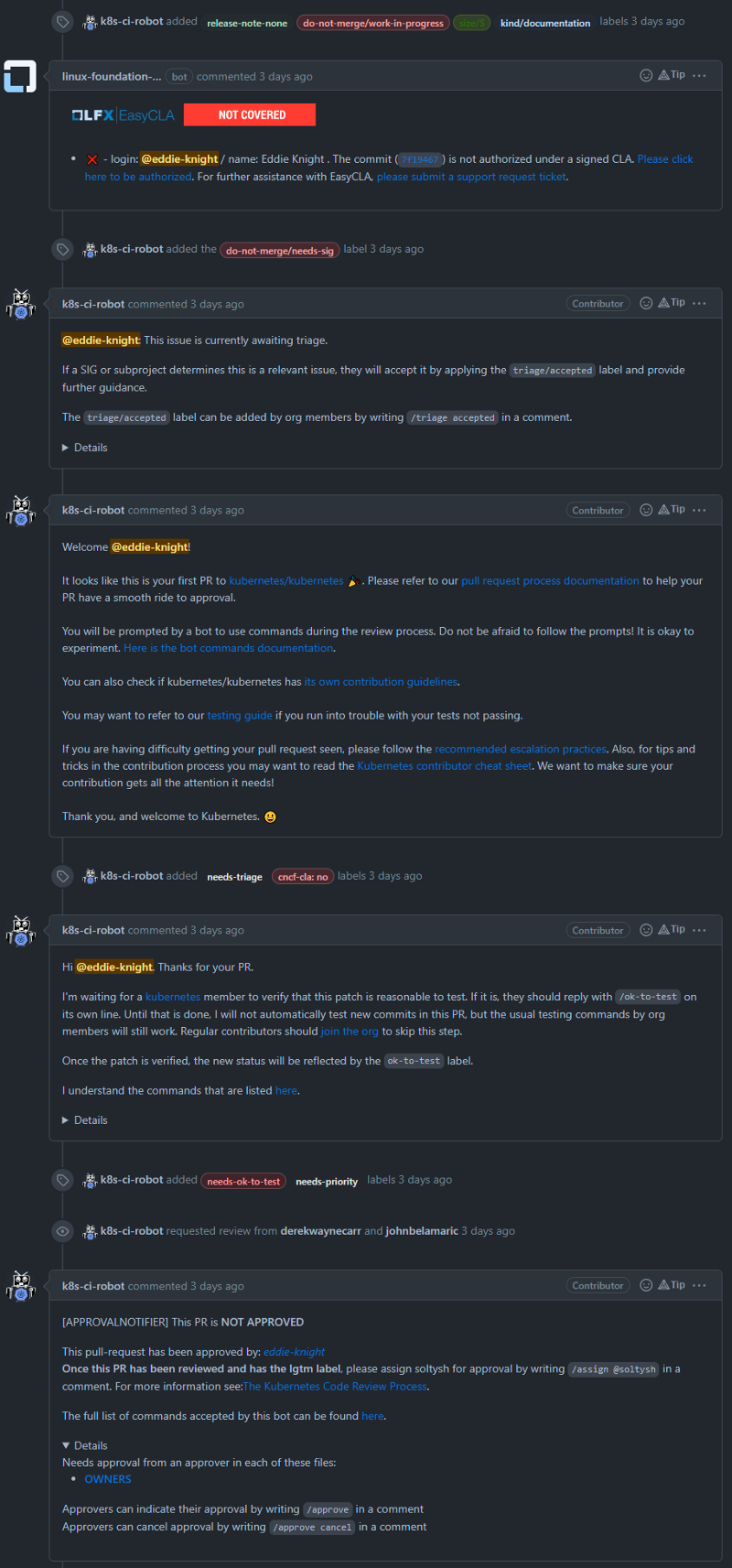The height and width of the screenshot is (1568, 732).
Task: Click the kind/documentation label
Action: (545, 23)
